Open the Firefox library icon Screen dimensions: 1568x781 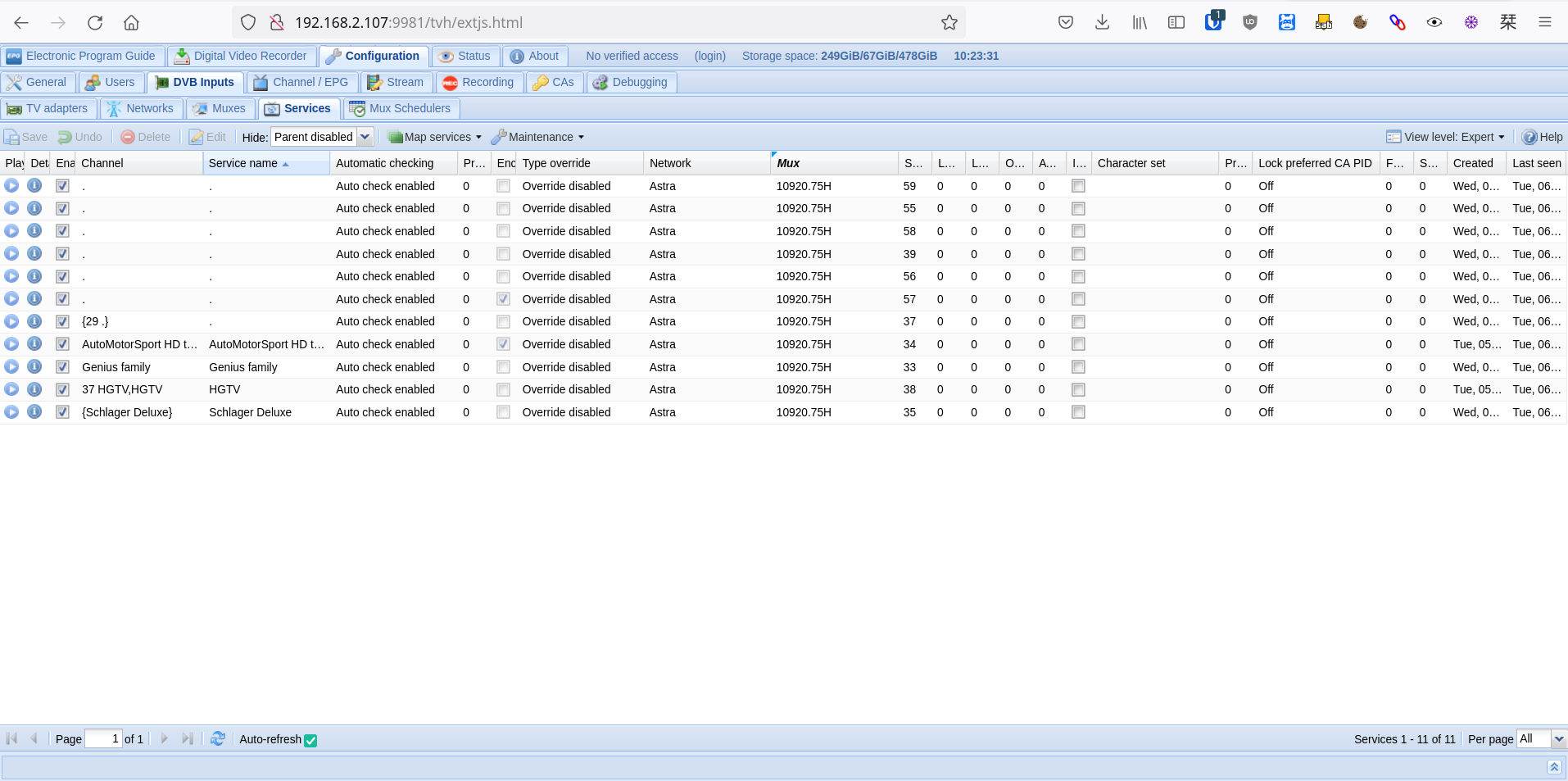coord(1140,23)
